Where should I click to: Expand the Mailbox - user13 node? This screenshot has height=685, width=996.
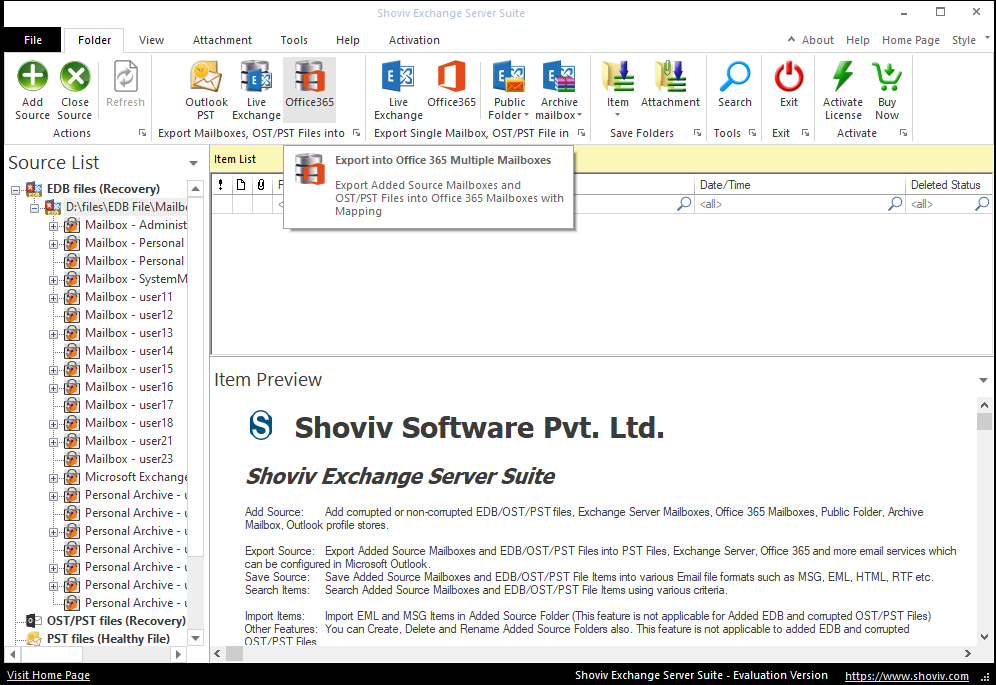coord(53,334)
